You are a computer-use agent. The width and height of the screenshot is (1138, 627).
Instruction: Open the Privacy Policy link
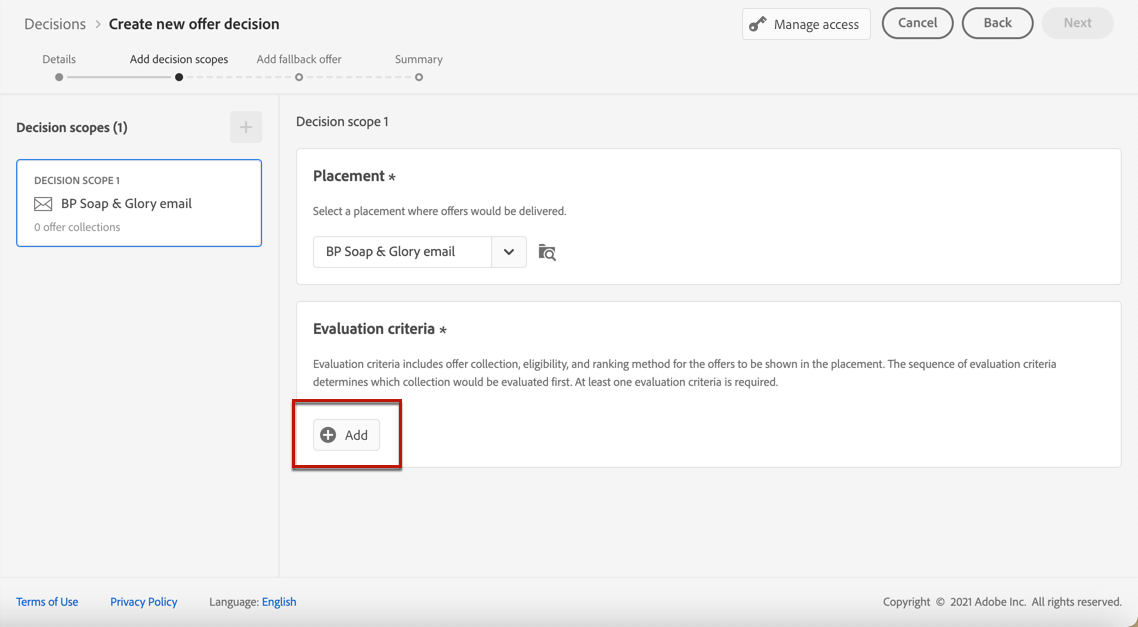(143, 602)
